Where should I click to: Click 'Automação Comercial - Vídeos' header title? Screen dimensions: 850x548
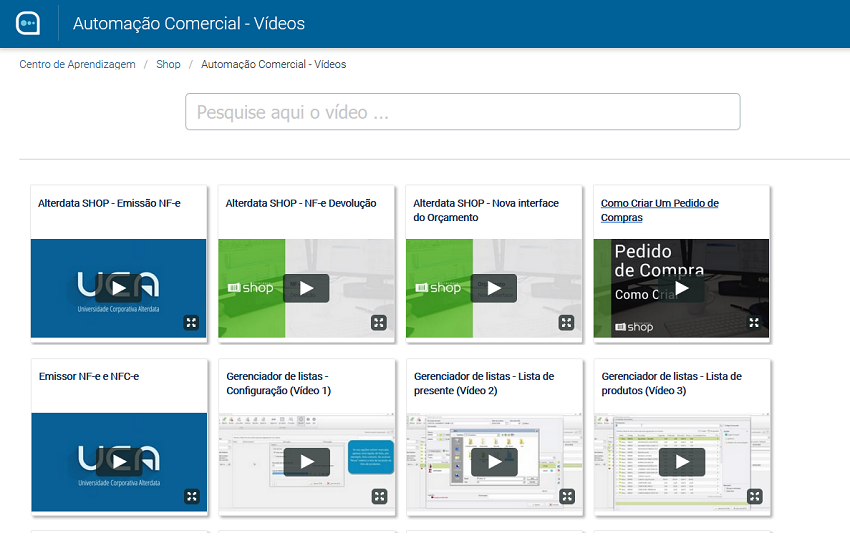click(x=189, y=23)
